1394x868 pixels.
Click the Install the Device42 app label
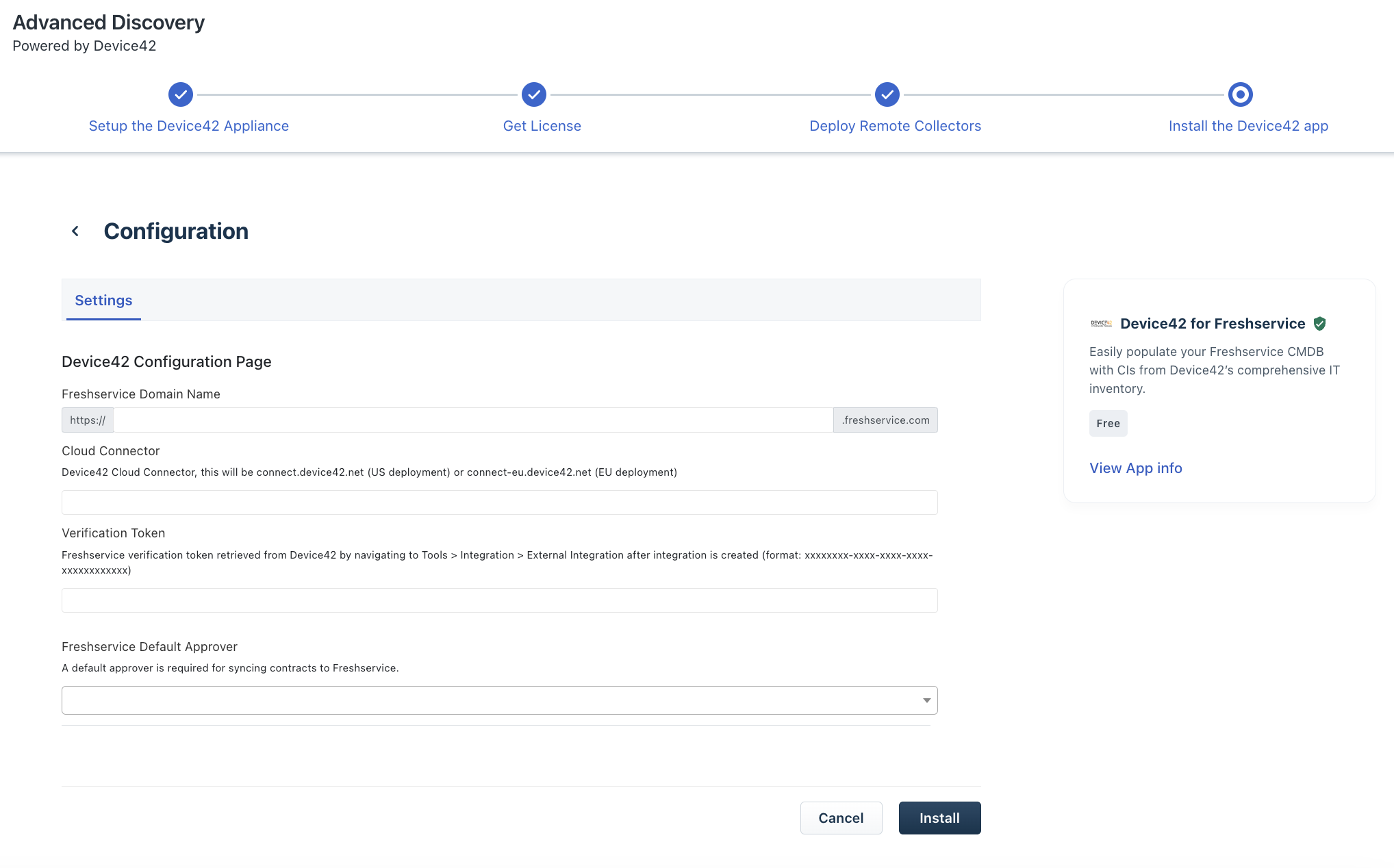[x=1247, y=126]
